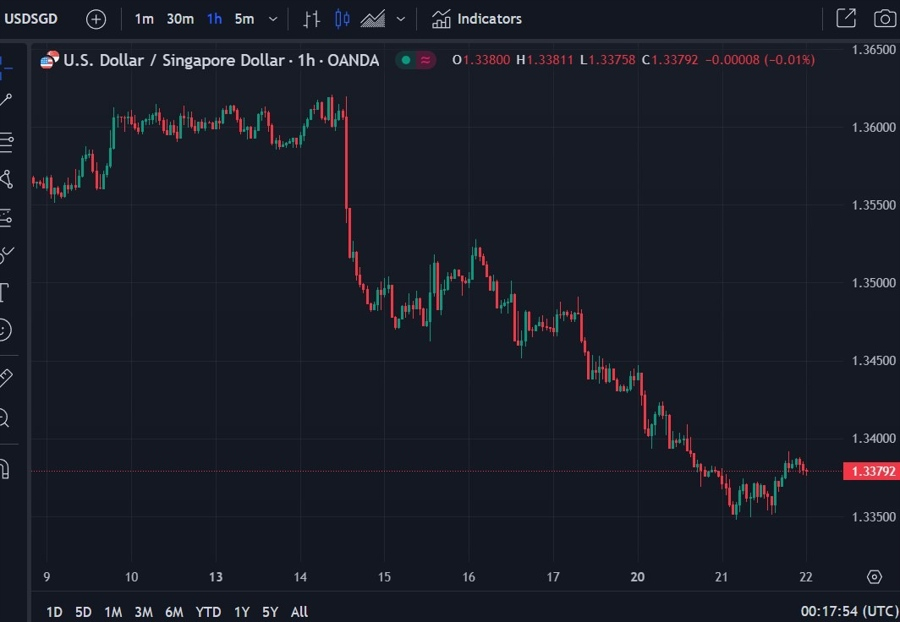This screenshot has width=900, height=622.
Task: Switch to the 30m timeframe
Action: [180, 19]
